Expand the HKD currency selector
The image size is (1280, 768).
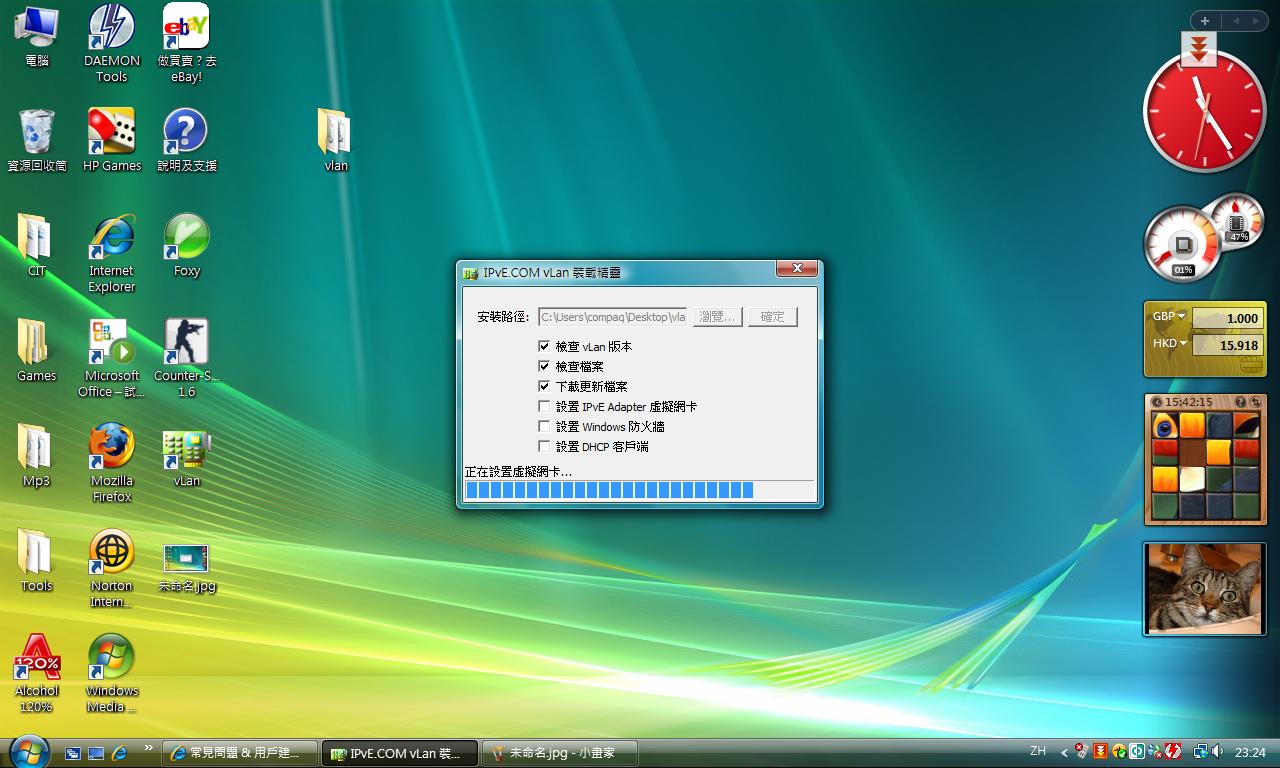coord(1181,344)
